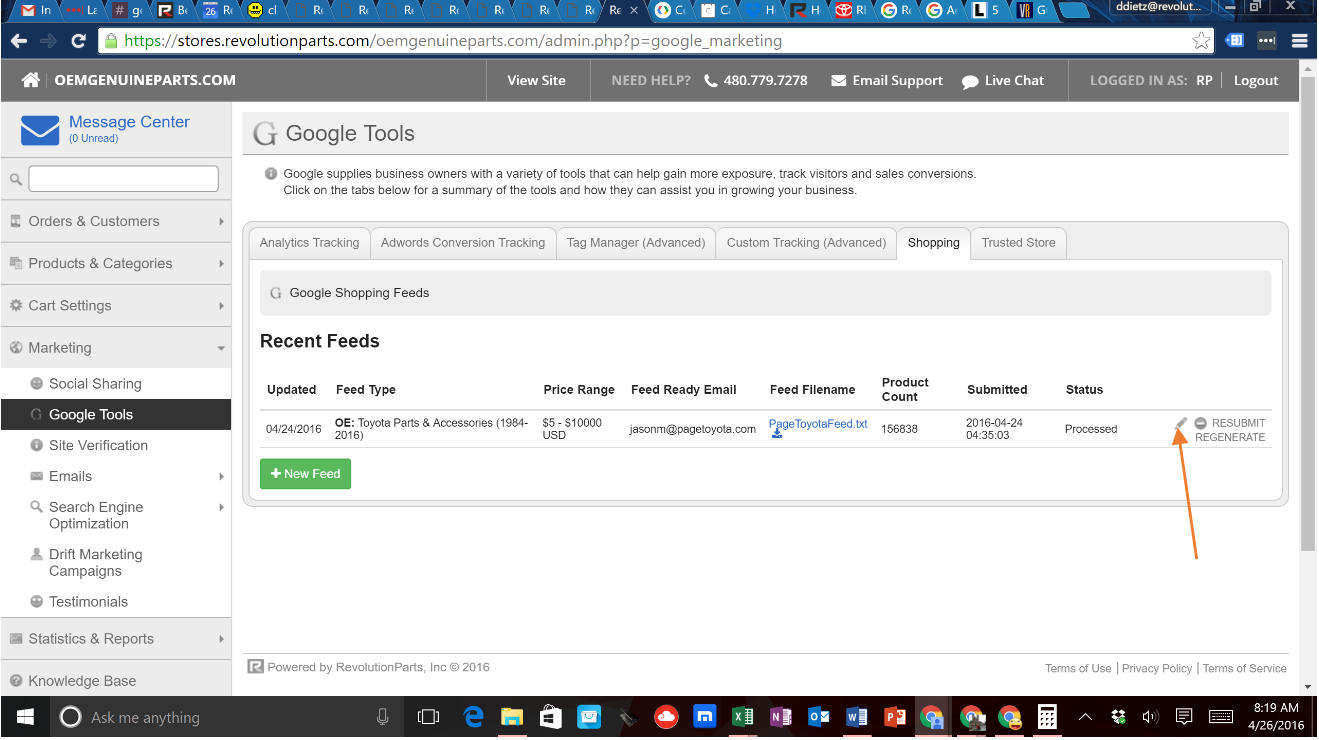The height and width of the screenshot is (740, 1319).
Task: Click the pencil edit icon for the Toyota feed
Action: (x=1181, y=424)
